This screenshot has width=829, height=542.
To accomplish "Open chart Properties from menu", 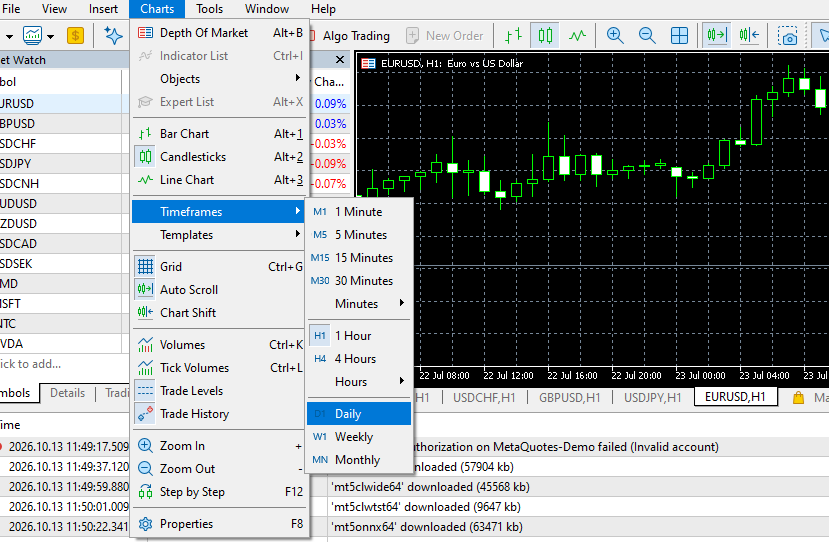I will click(x=219, y=524).
